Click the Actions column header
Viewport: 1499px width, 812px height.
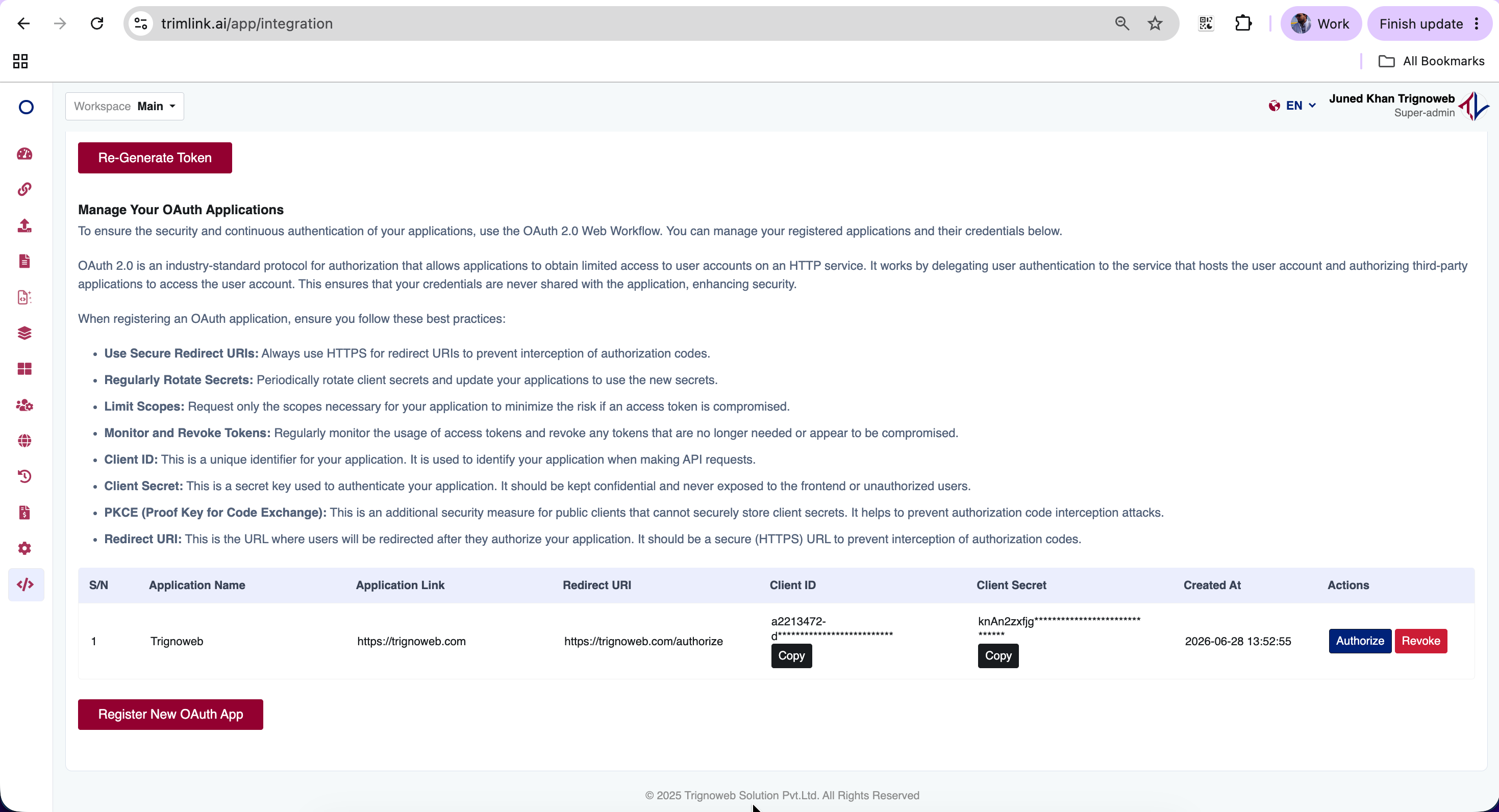(1347, 585)
